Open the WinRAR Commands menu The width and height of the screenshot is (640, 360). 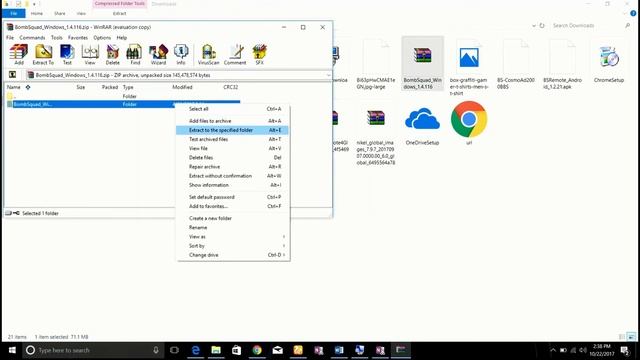click(x=32, y=38)
